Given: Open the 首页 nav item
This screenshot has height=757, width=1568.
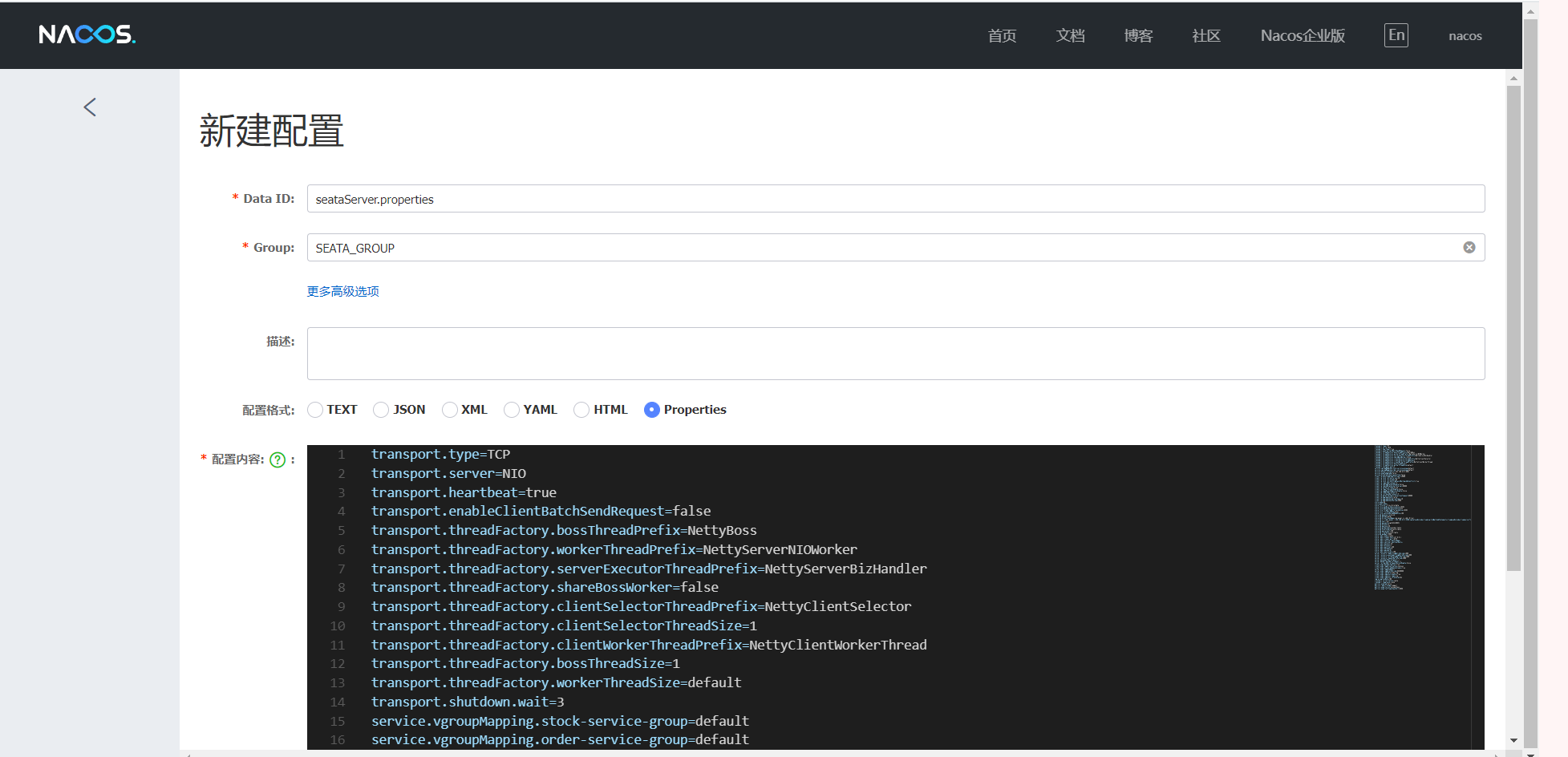Looking at the screenshot, I should 1002,36.
